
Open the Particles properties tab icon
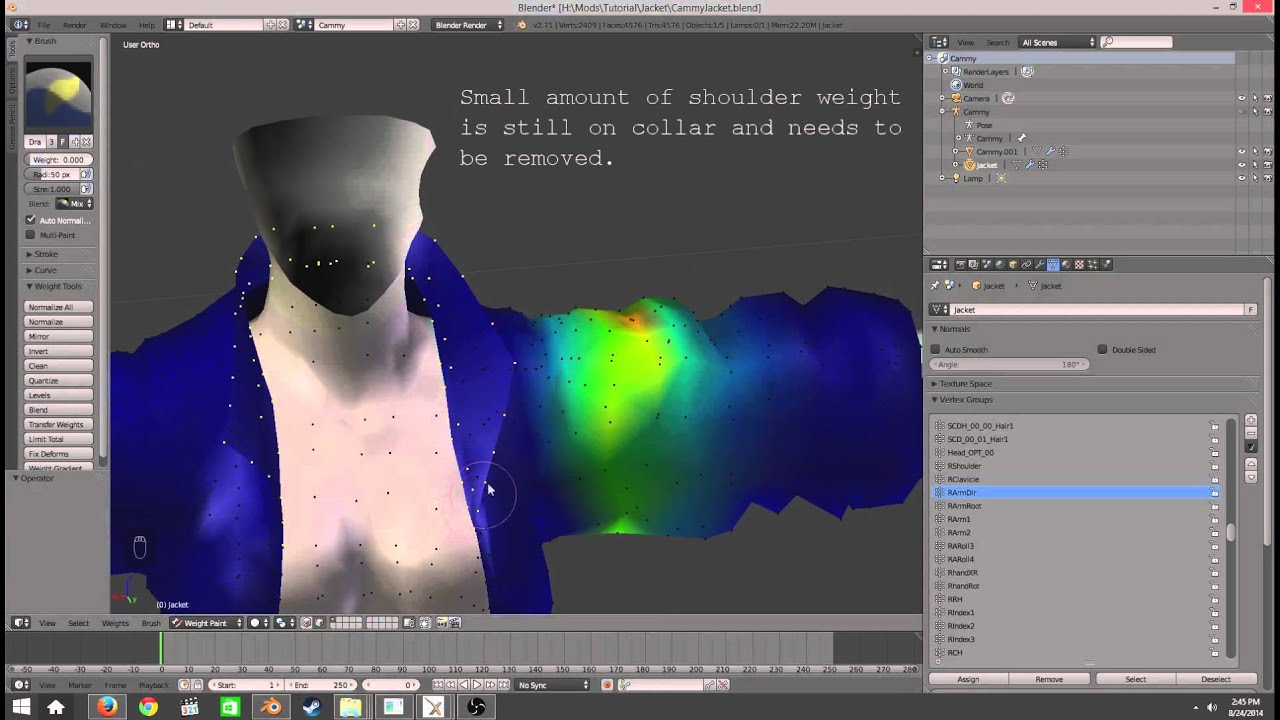click(1092, 265)
